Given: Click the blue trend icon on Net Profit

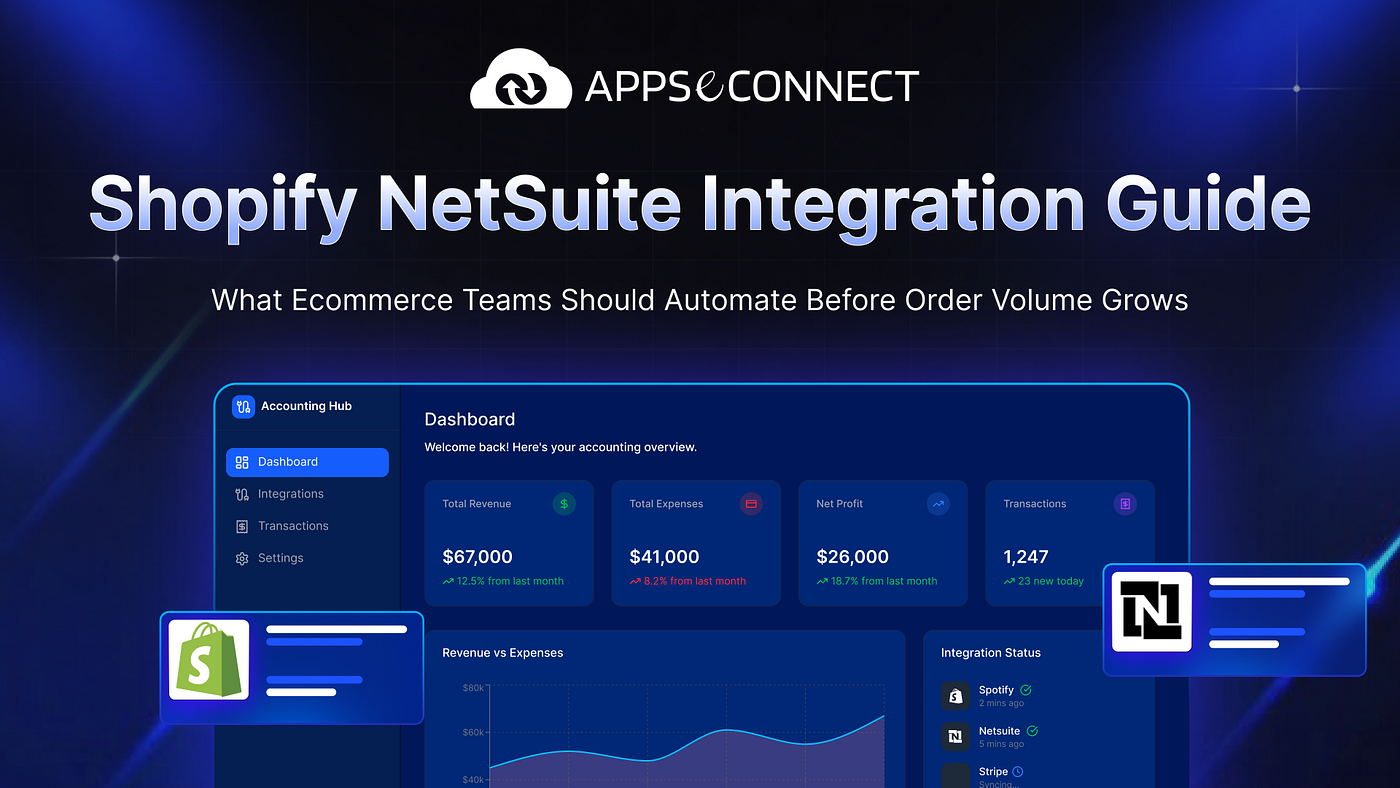Looking at the screenshot, I should point(938,504).
